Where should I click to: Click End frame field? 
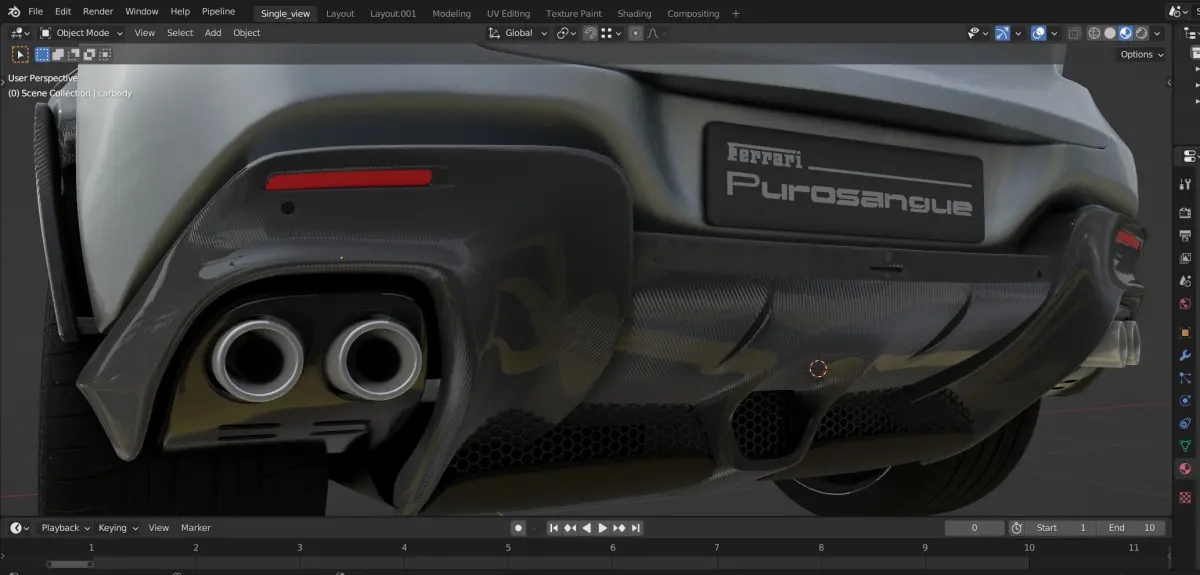1132,528
